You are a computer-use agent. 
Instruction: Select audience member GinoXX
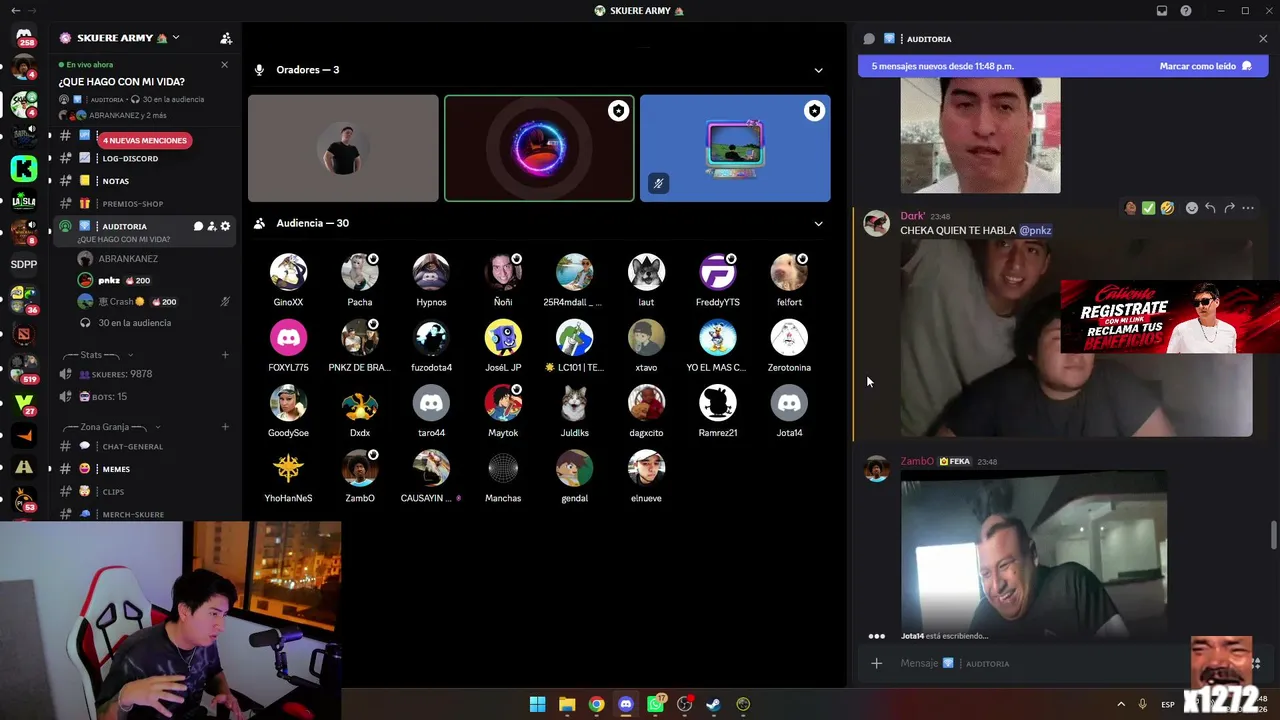point(288,280)
